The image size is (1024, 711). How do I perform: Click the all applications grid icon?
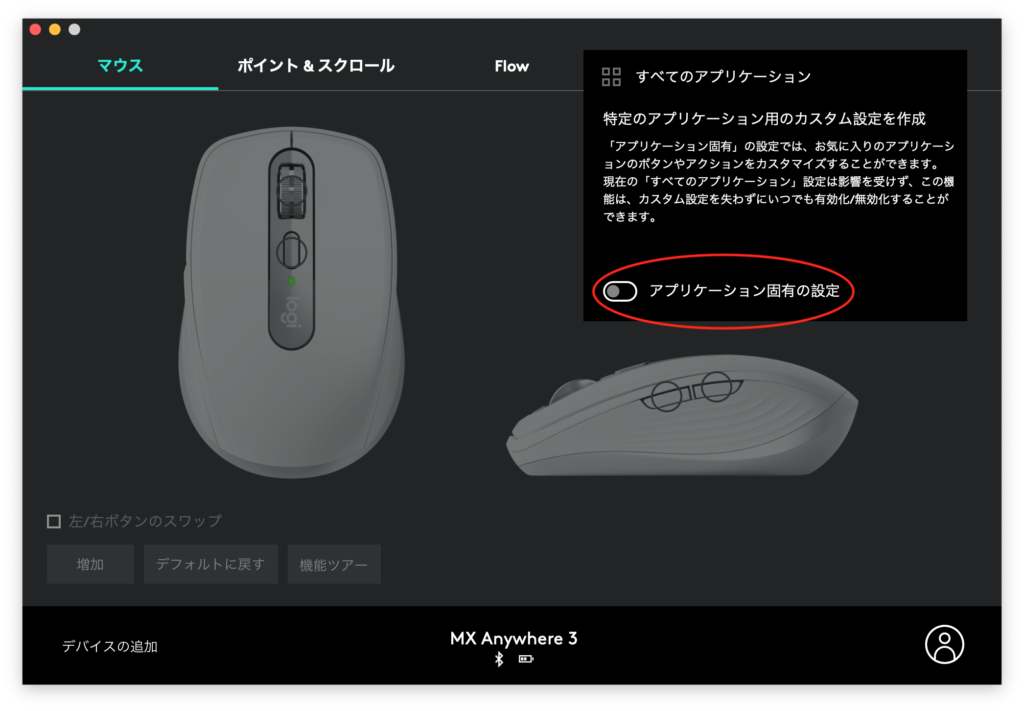611,76
